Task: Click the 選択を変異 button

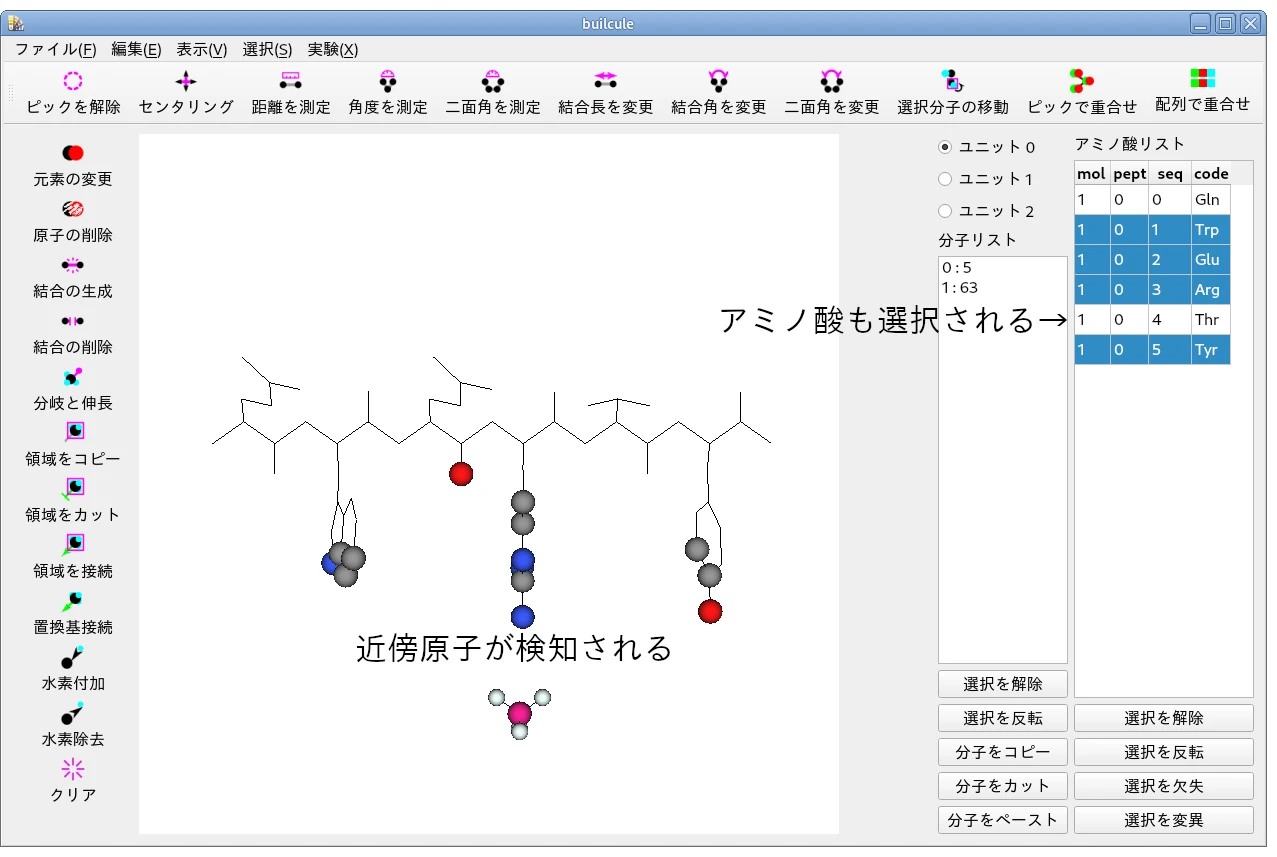Action: (1163, 820)
